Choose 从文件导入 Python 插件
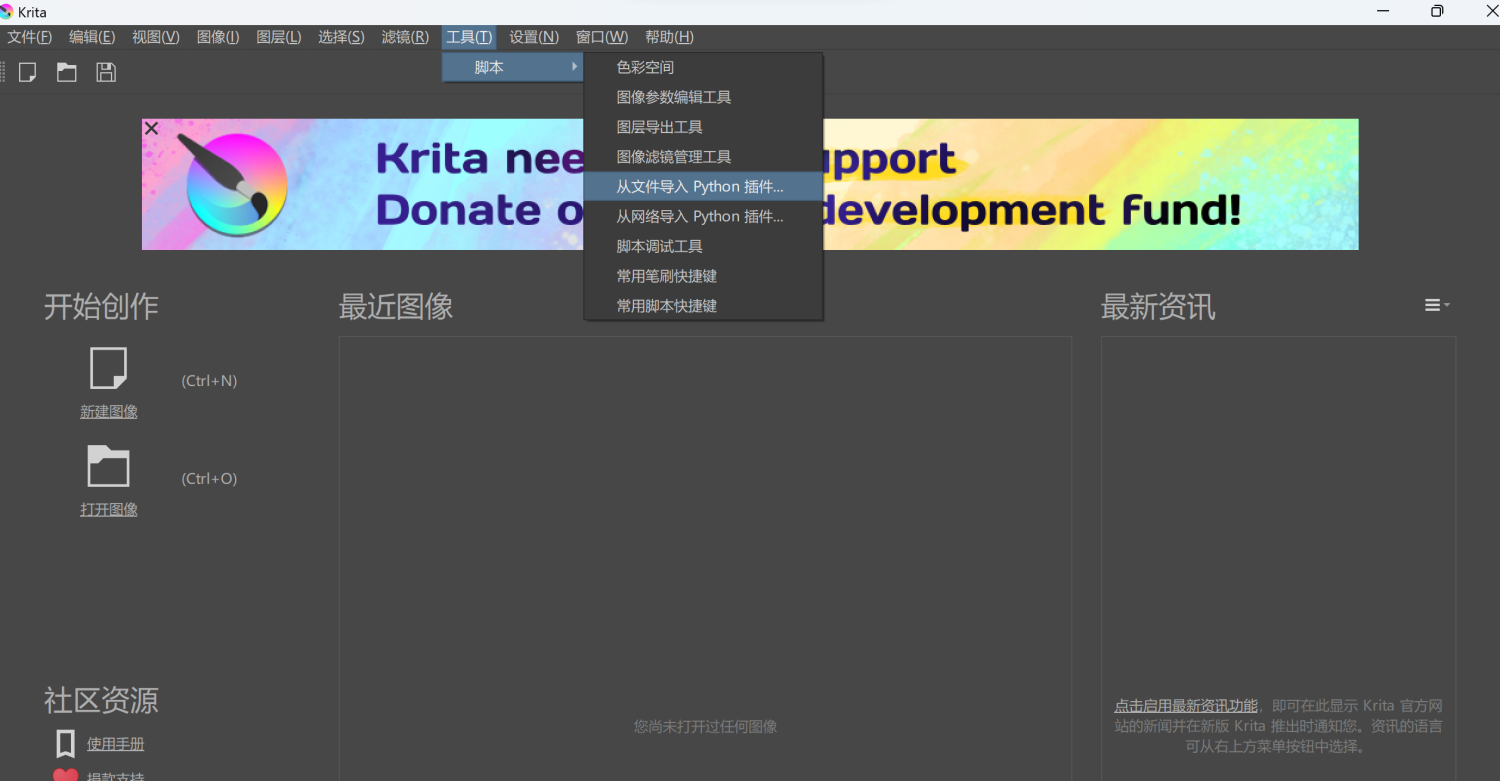The width and height of the screenshot is (1500, 781). coord(703,187)
